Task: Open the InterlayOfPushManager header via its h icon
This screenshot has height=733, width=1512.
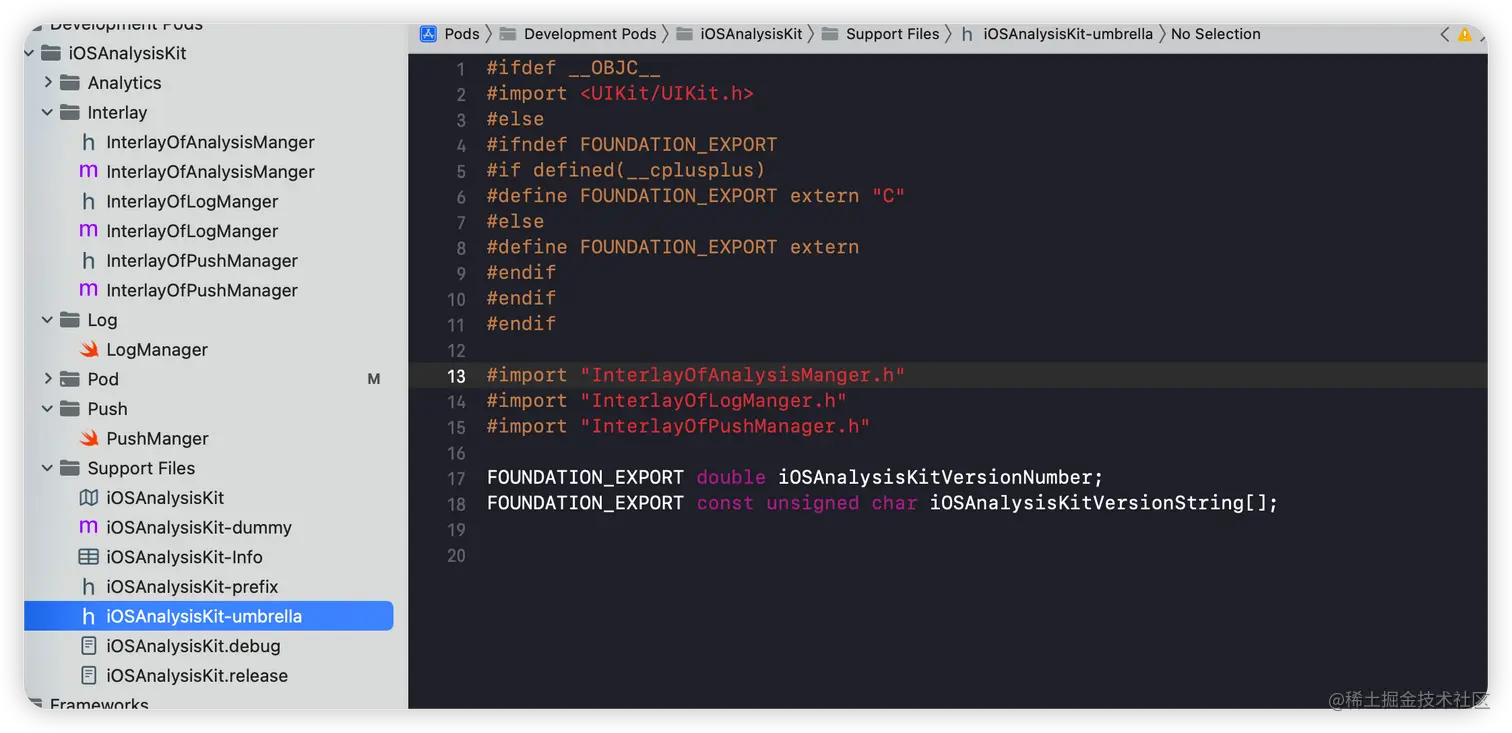Action: (89, 261)
